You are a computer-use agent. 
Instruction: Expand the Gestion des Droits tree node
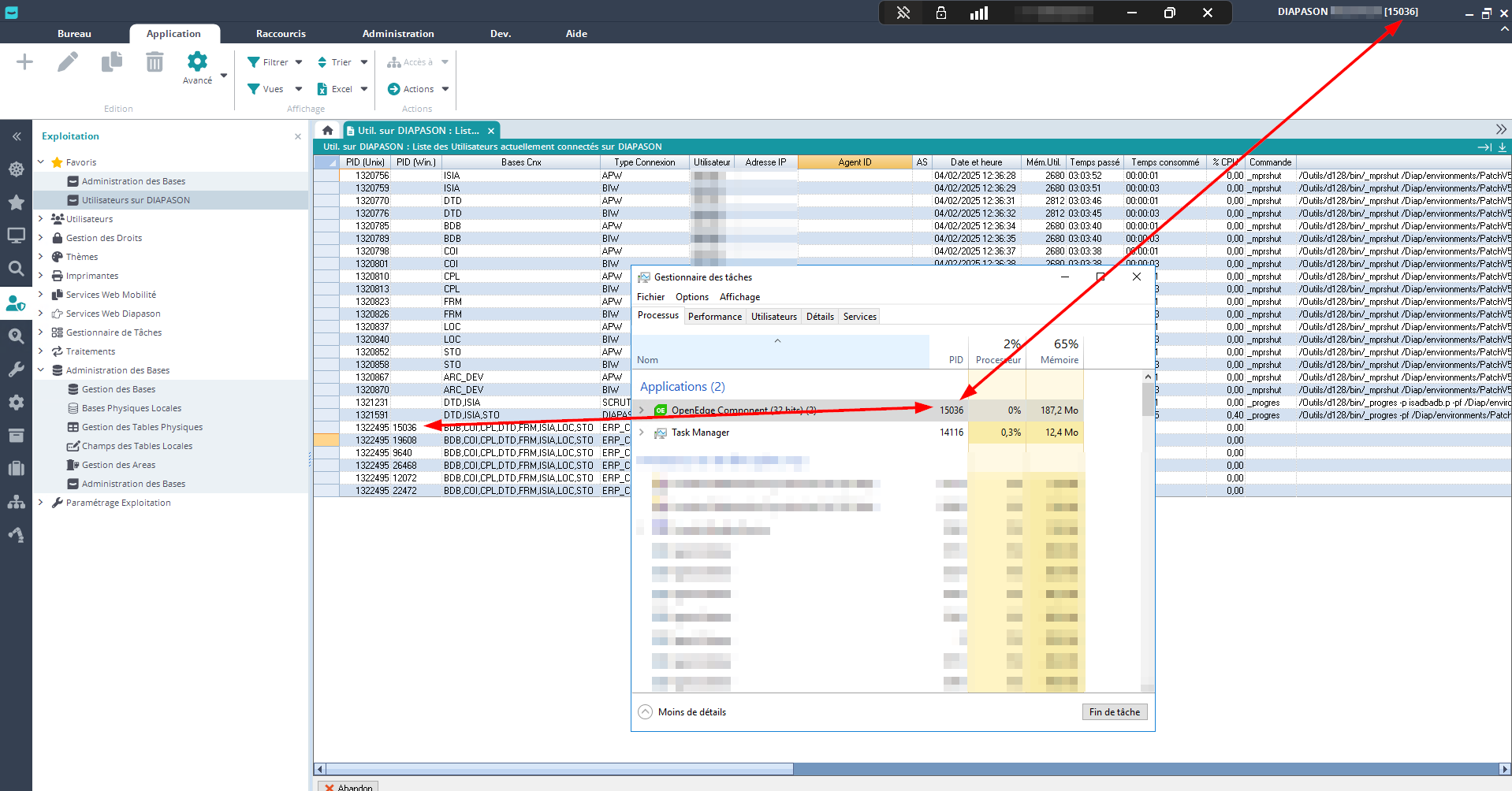[41, 238]
